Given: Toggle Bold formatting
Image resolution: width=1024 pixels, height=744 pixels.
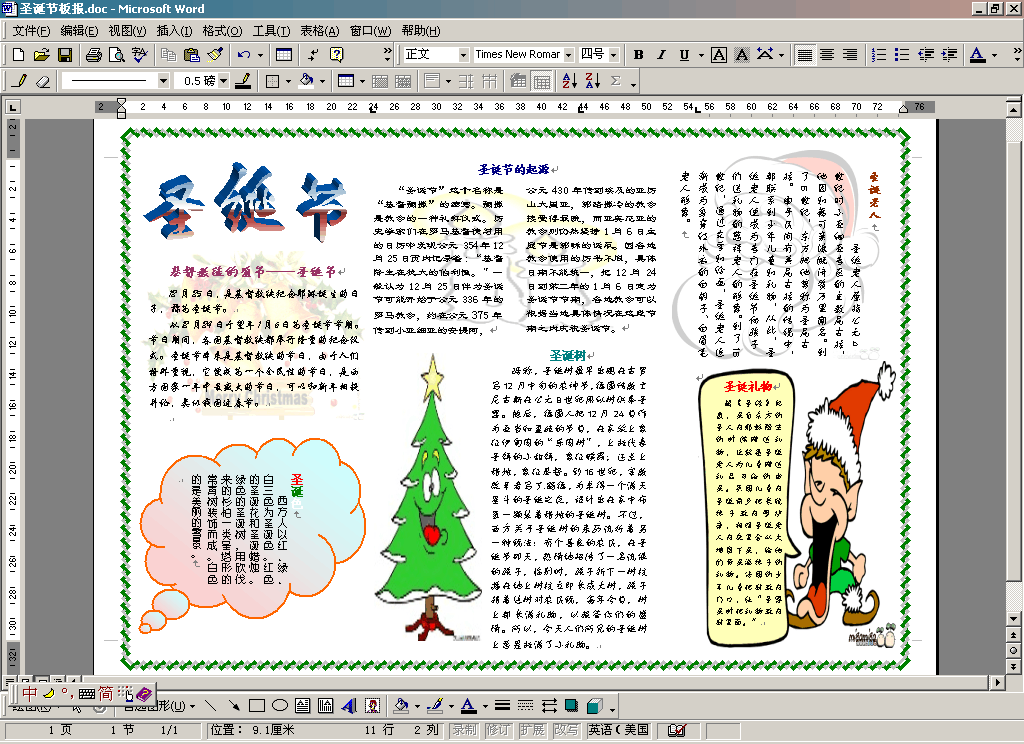Looking at the screenshot, I should point(638,54).
